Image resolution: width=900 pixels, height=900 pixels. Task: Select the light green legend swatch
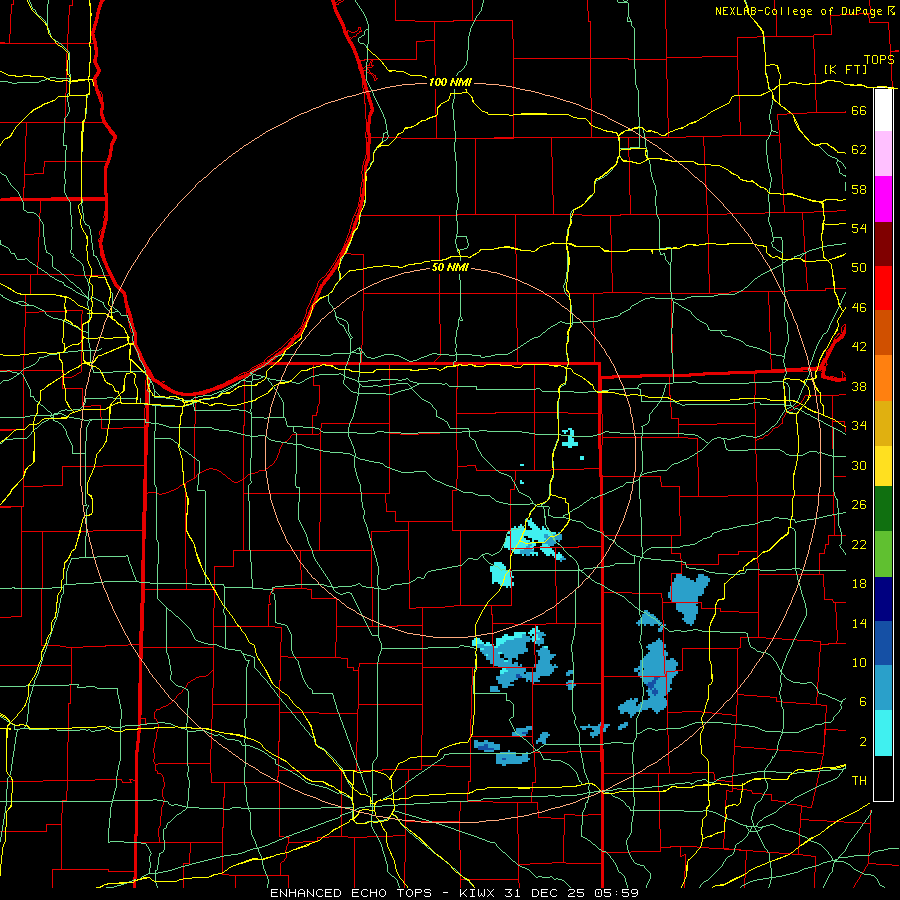tap(883, 554)
